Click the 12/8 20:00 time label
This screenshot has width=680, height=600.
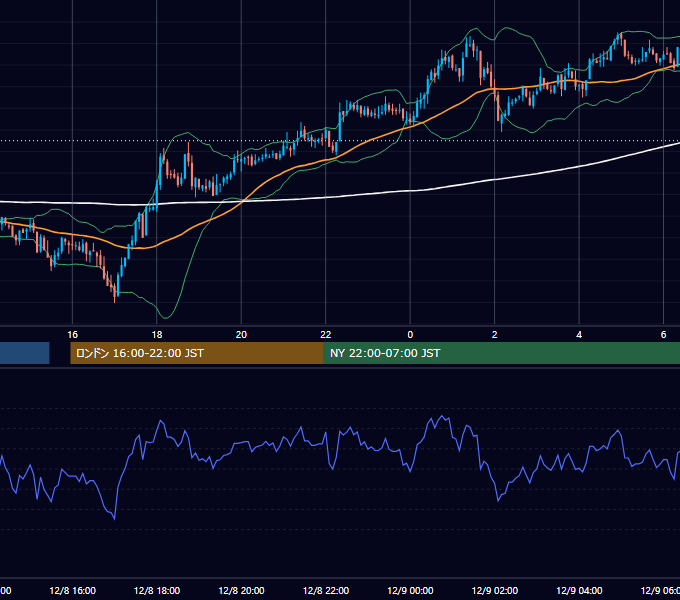click(241, 591)
